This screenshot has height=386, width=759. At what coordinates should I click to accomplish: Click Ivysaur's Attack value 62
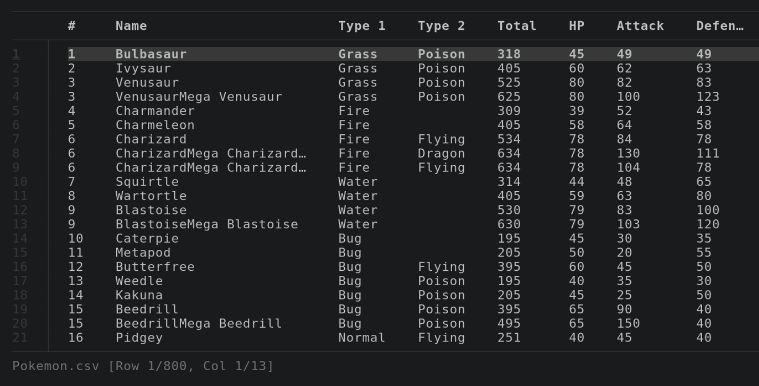(x=624, y=68)
